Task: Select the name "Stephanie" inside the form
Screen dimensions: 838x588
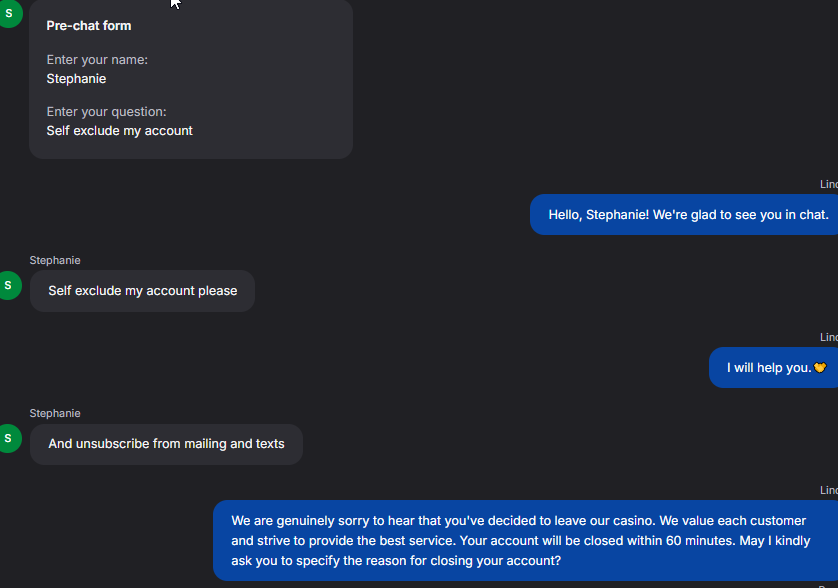Action: tap(76, 79)
